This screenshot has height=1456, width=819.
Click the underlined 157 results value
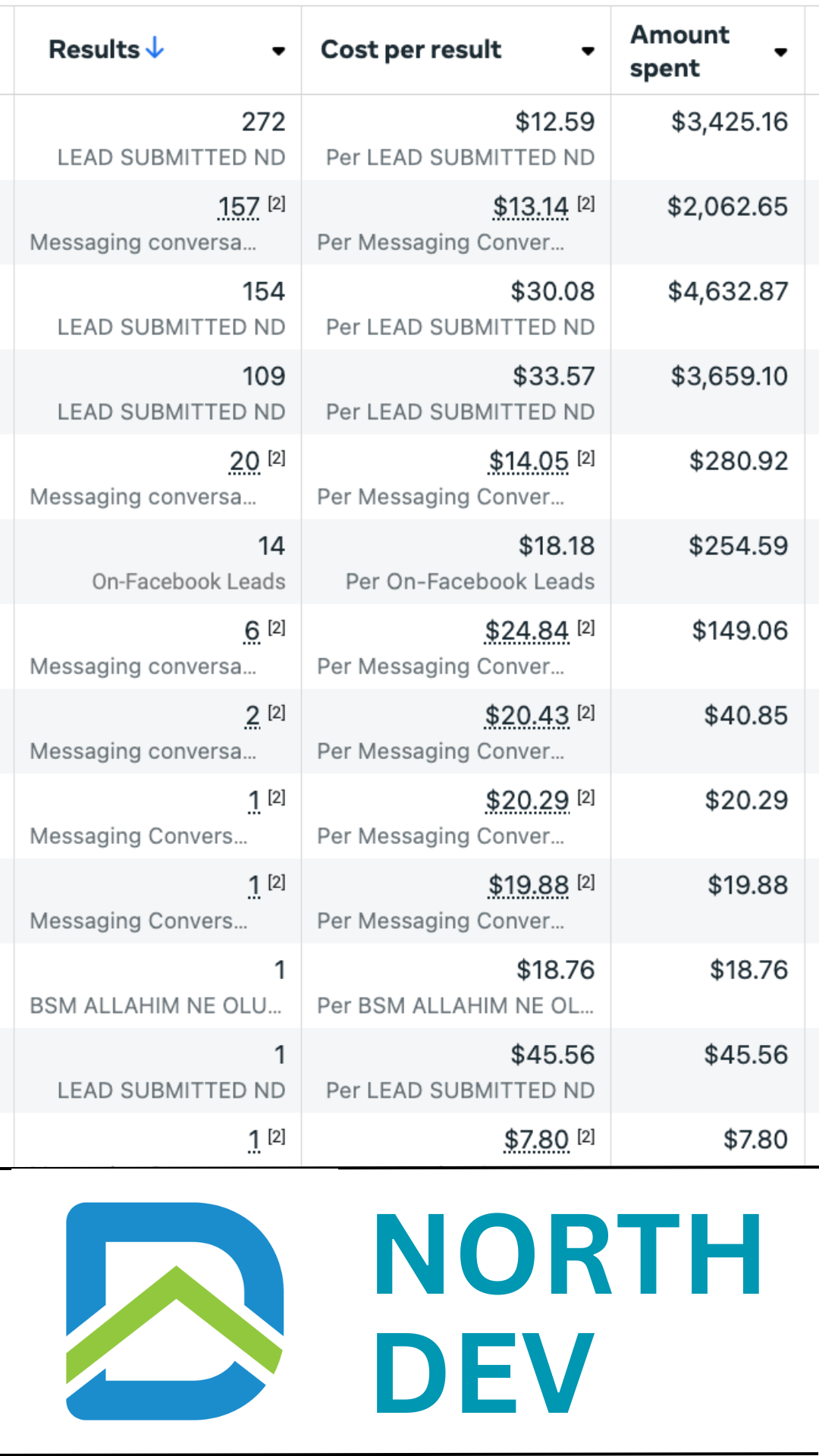[x=239, y=206]
